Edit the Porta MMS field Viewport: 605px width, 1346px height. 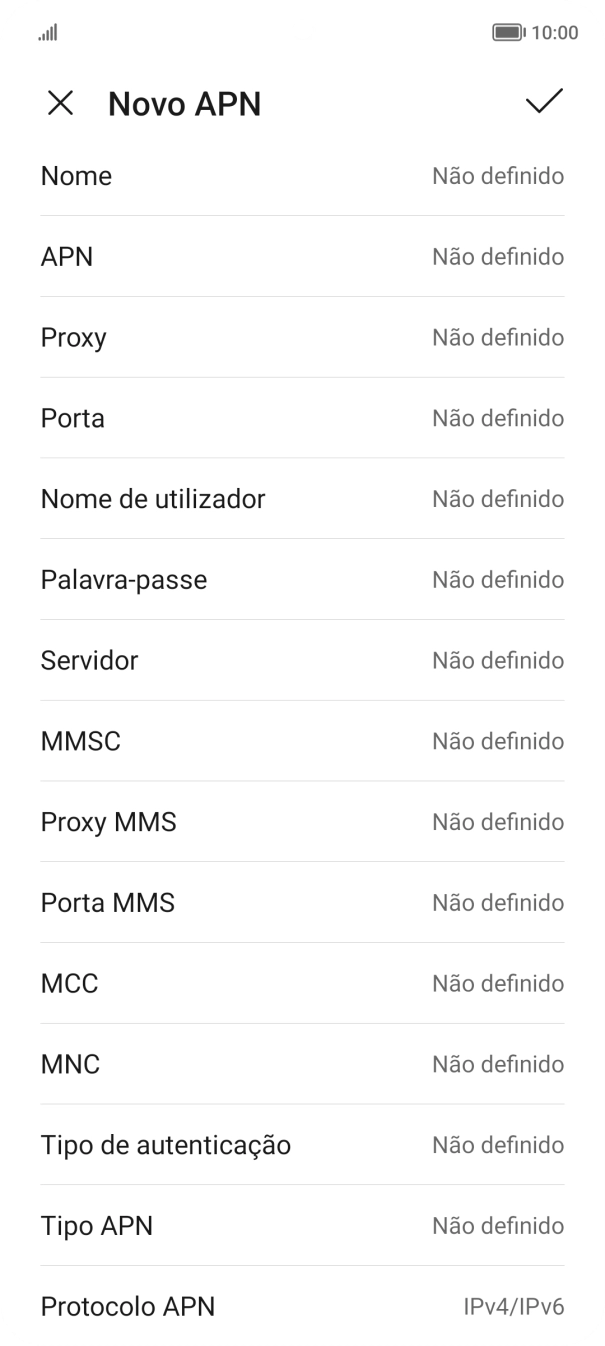click(x=302, y=903)
